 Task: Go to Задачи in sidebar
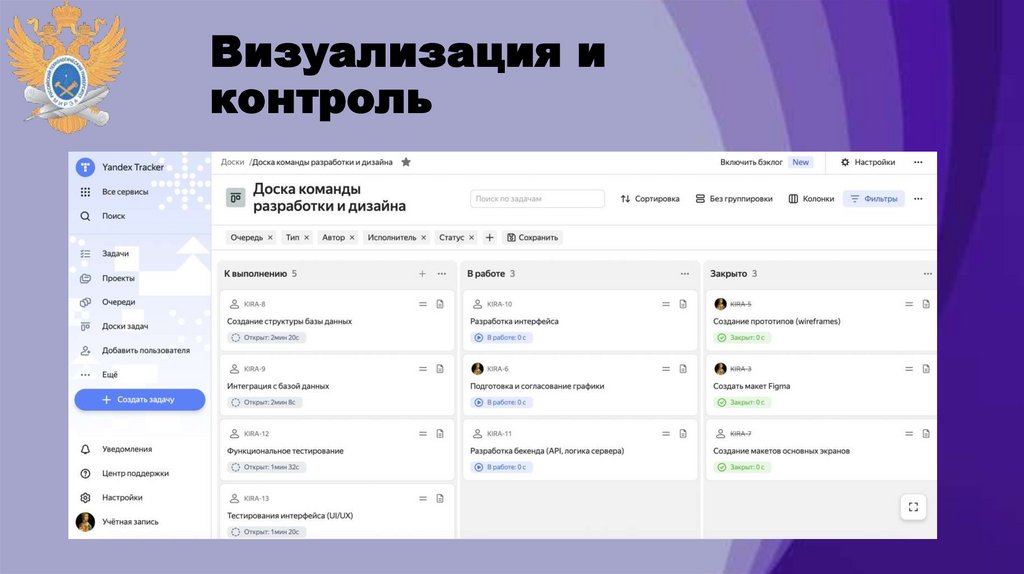click(x=104, y=253)
